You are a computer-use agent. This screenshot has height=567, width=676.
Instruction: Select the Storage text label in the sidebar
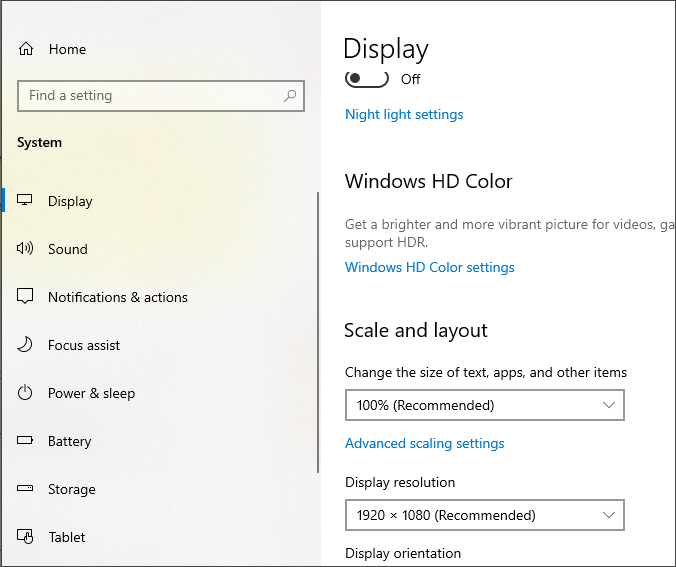pos(72,489)
